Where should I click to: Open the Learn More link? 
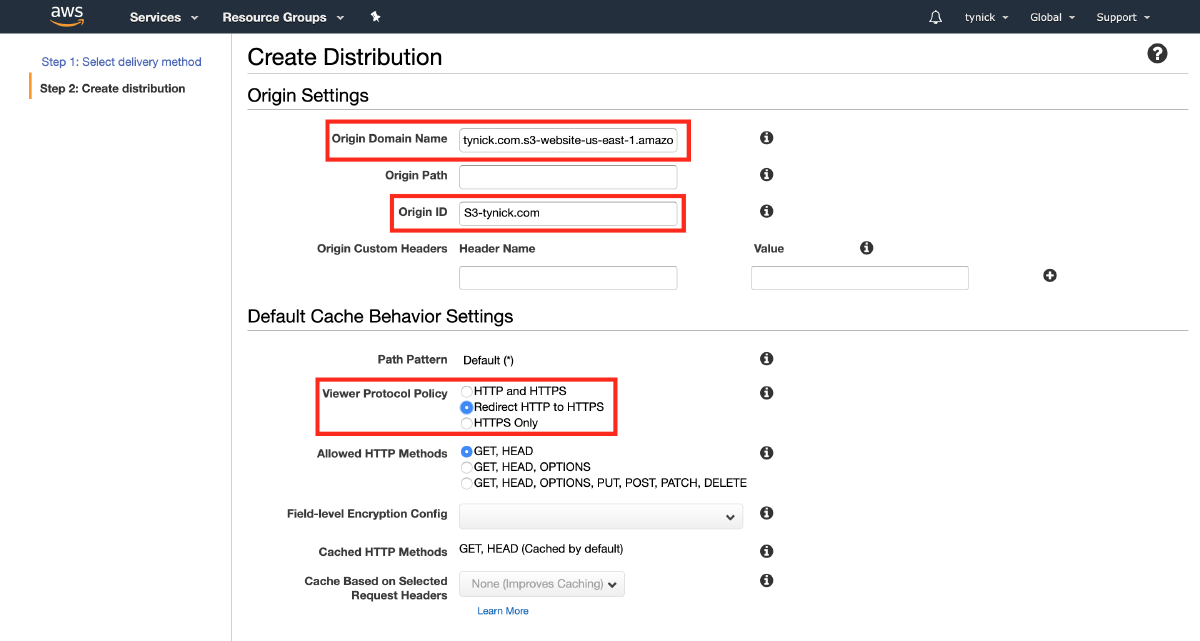(x=503, y=611)
